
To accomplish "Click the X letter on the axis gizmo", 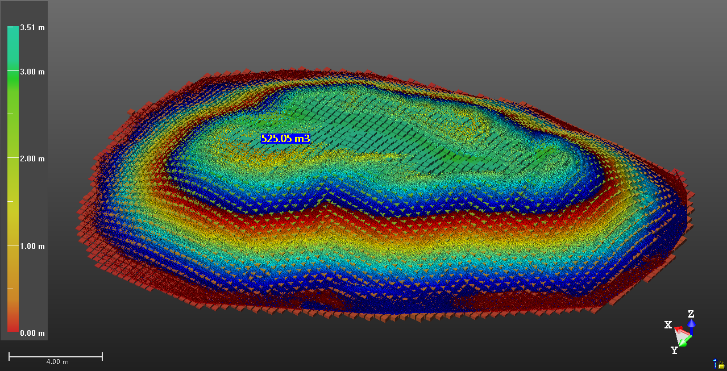I will click(x=668, y=325).
